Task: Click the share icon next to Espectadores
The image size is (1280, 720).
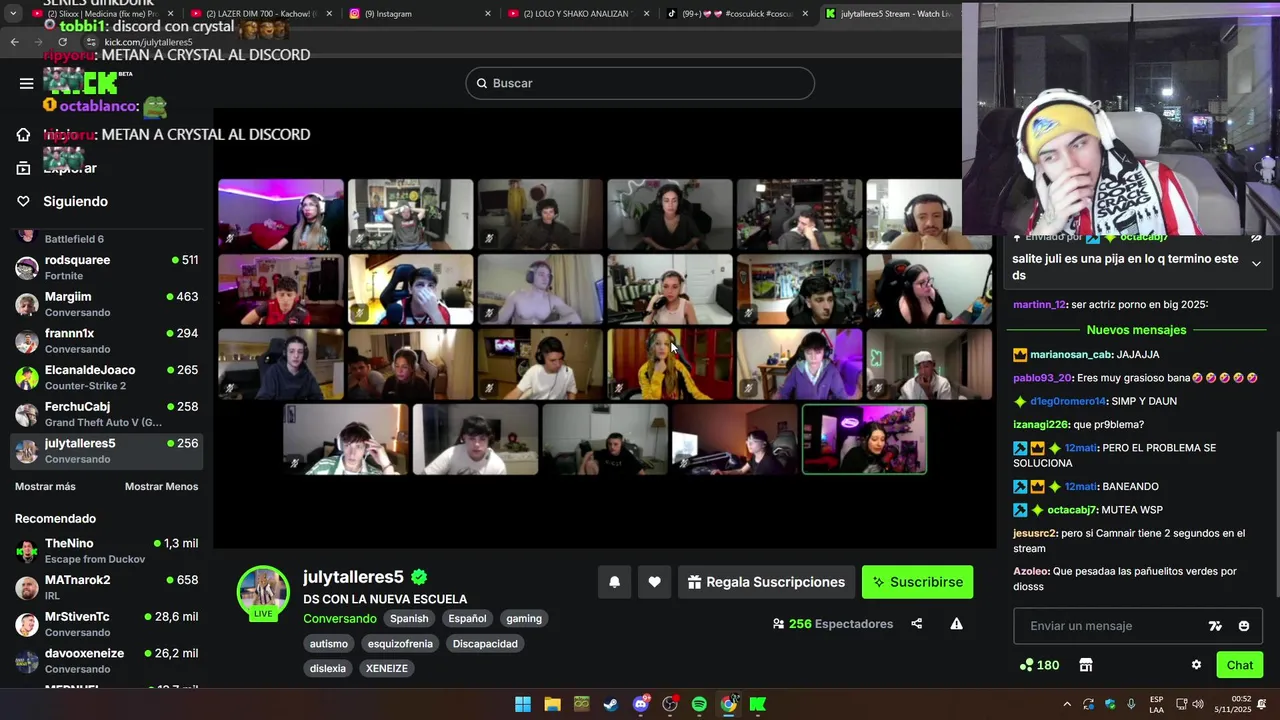Action: point(916,624)
